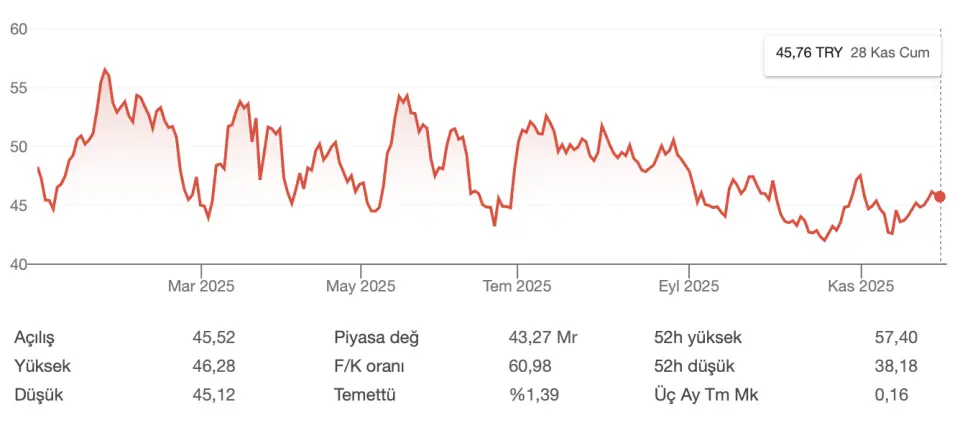Click the Kas 2025 axis label
This screenshot has width=960, height=435.
[860, 286]
